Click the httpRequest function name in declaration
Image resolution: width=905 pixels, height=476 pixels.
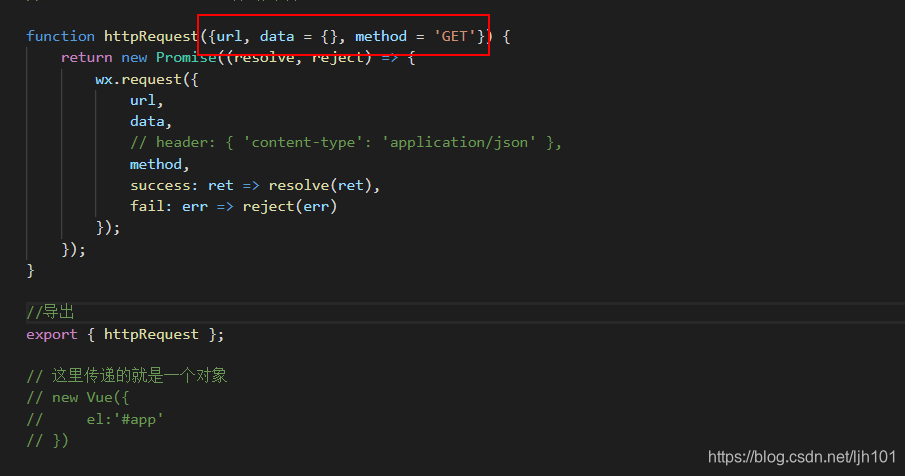pyautogui.click(x=151, y=37)
